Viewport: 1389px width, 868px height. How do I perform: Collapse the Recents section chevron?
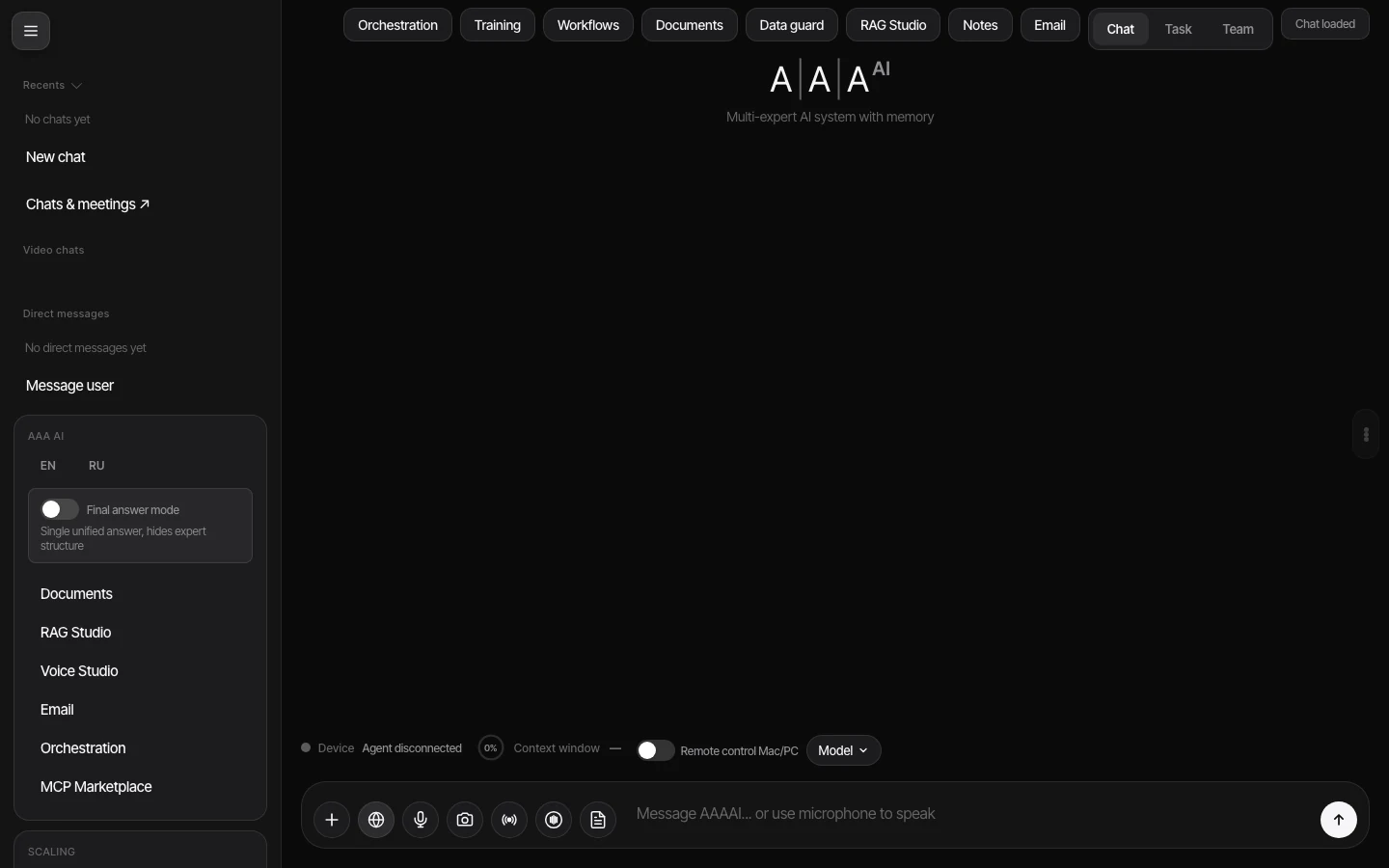77,86
